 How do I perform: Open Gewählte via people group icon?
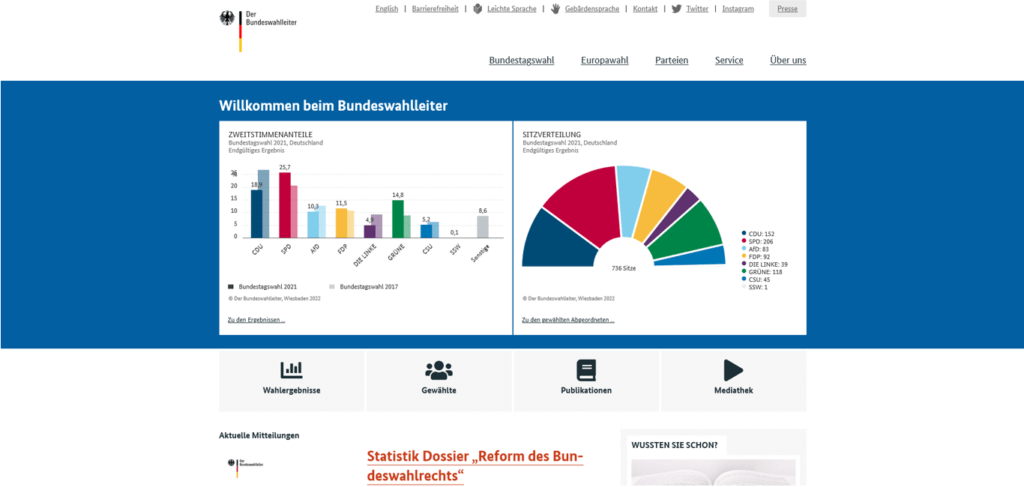(x=439, y=369)
